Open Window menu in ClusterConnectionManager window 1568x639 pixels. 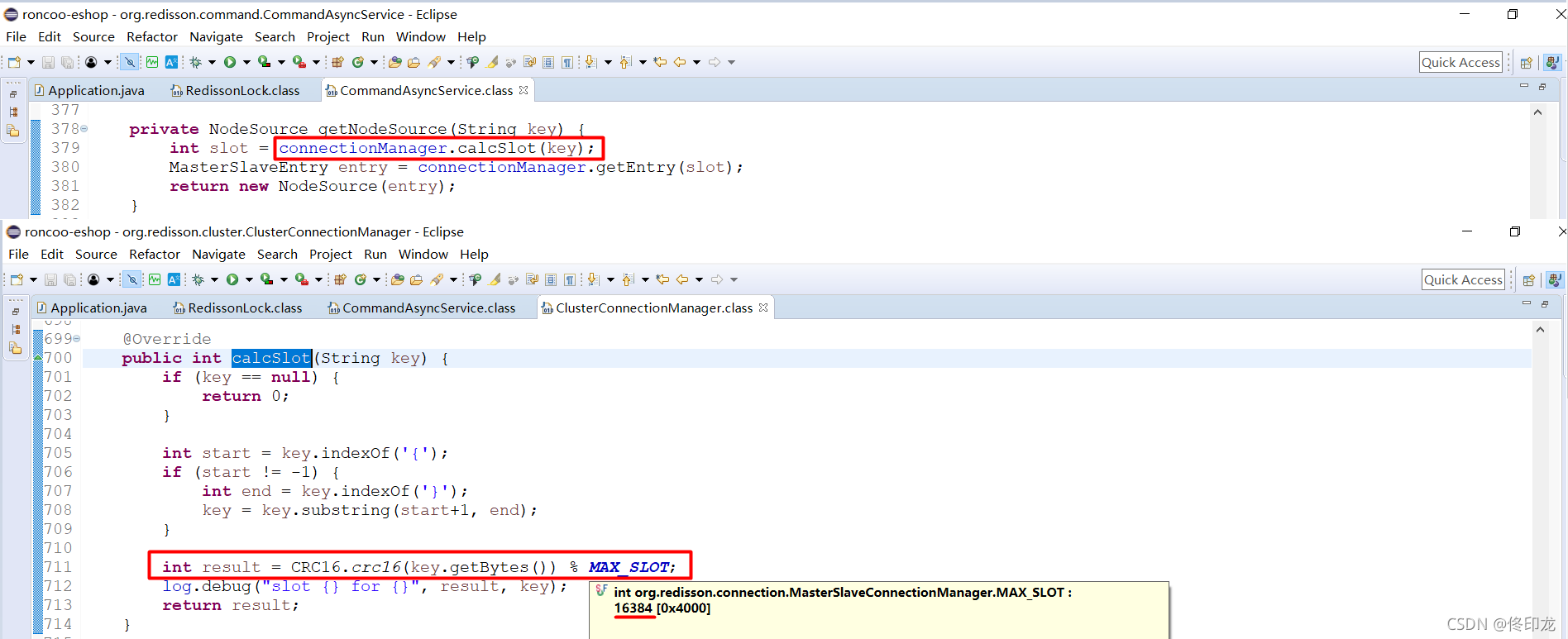(423, 254)
